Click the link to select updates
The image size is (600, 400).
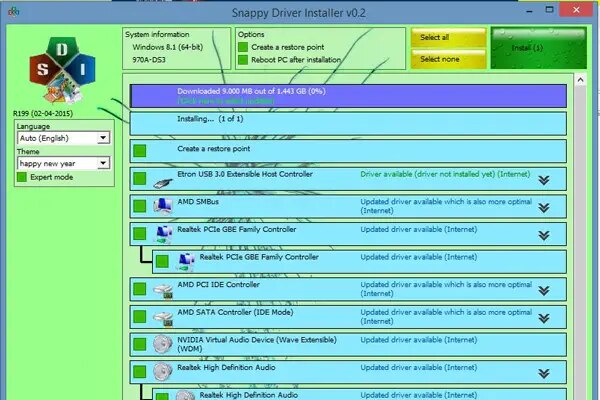(x=226, y=101)
